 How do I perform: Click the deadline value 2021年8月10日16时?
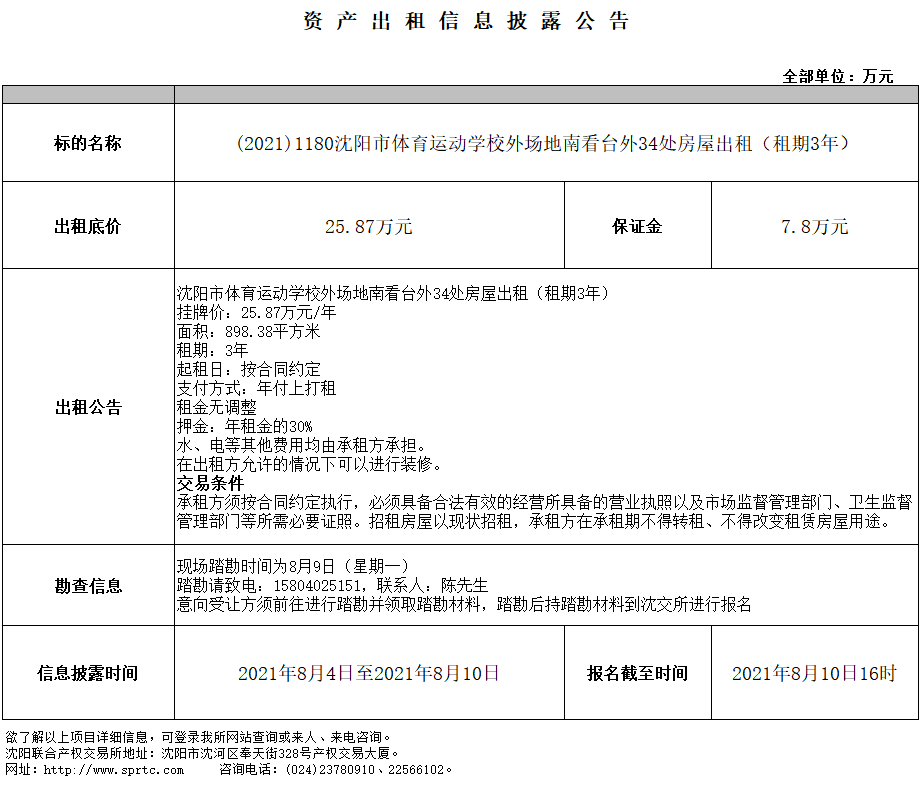[814, 673]
